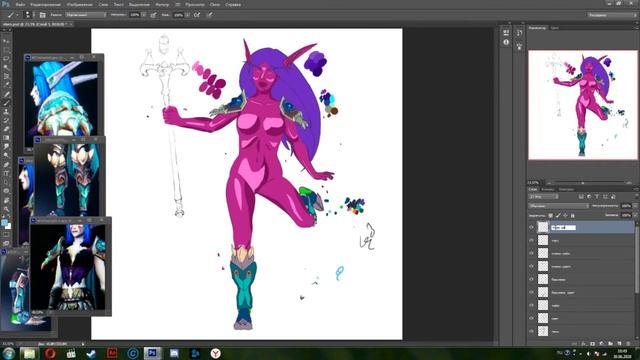Screen dimensions: 640x360
Task: Select the Pen tool
Action: (6, 165)
